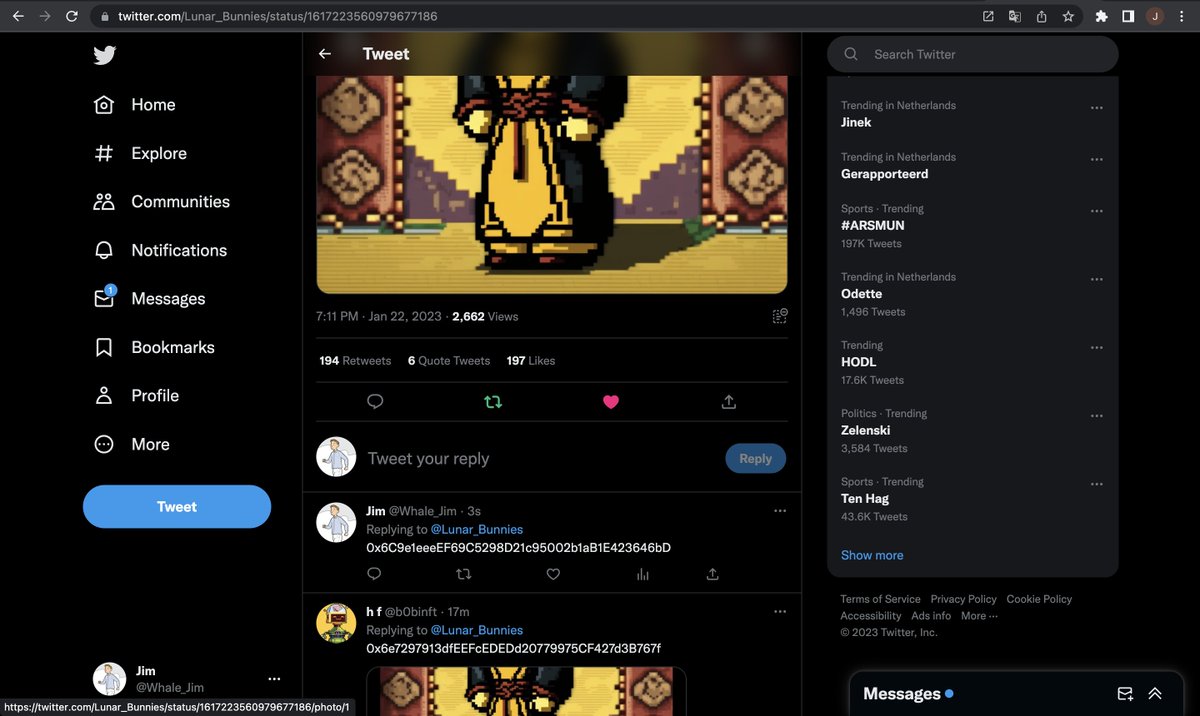The height and width of the screenshot is (716, 1200).
Task: Share main tweet using share icon
Action: 729,401
